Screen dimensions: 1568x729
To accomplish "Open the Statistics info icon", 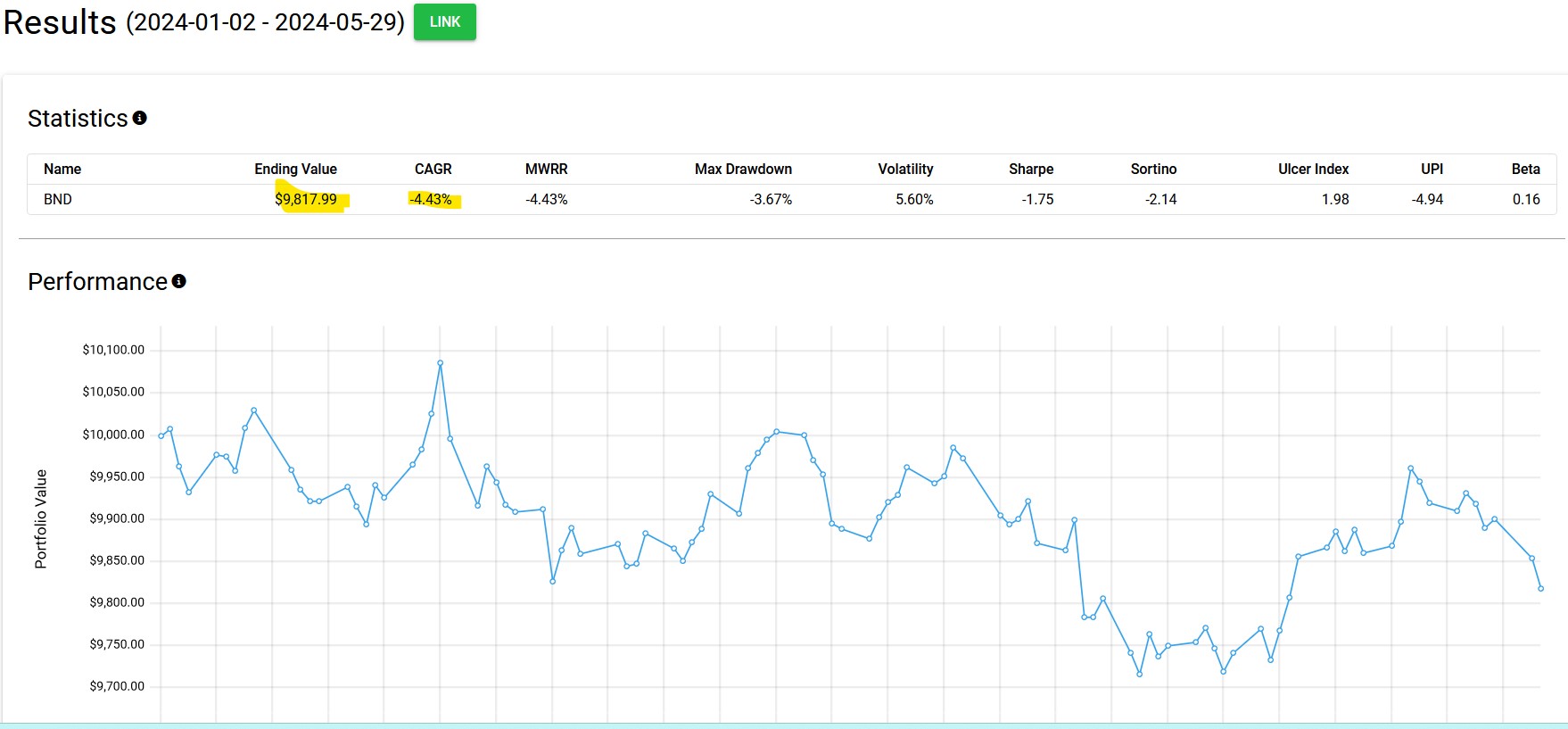I will pos(140,118).
